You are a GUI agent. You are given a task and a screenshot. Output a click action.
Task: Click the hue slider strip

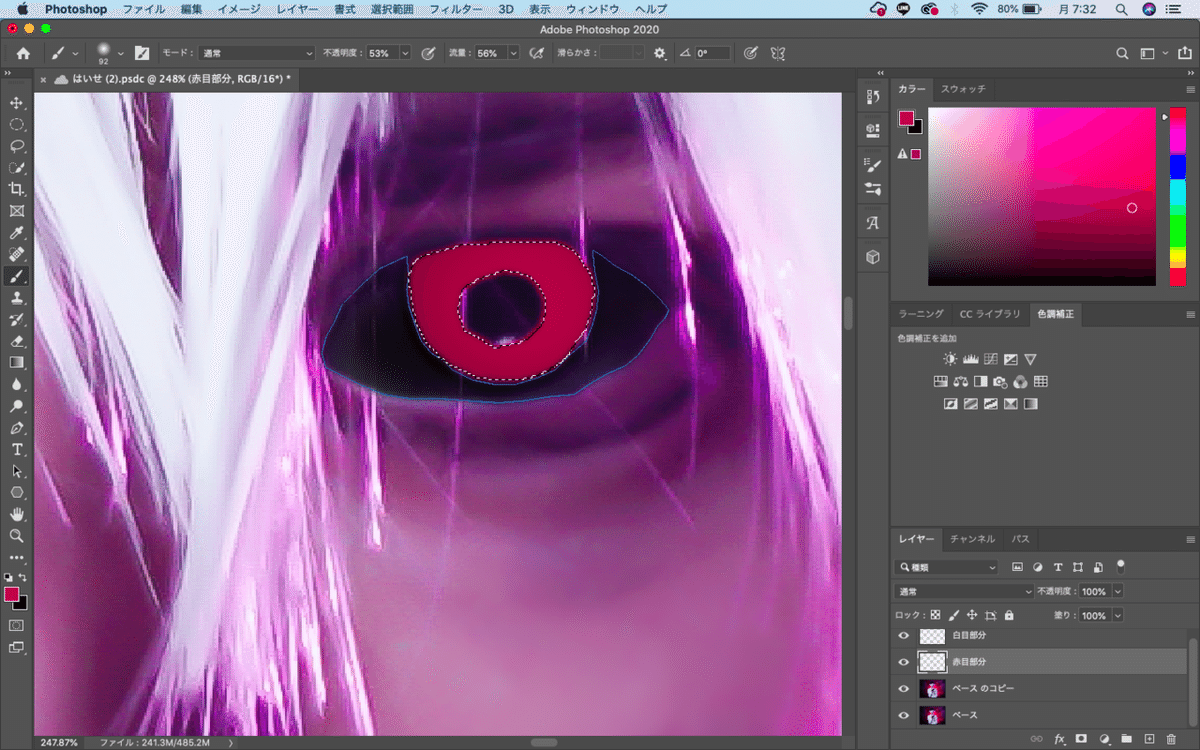point(1177,195)
